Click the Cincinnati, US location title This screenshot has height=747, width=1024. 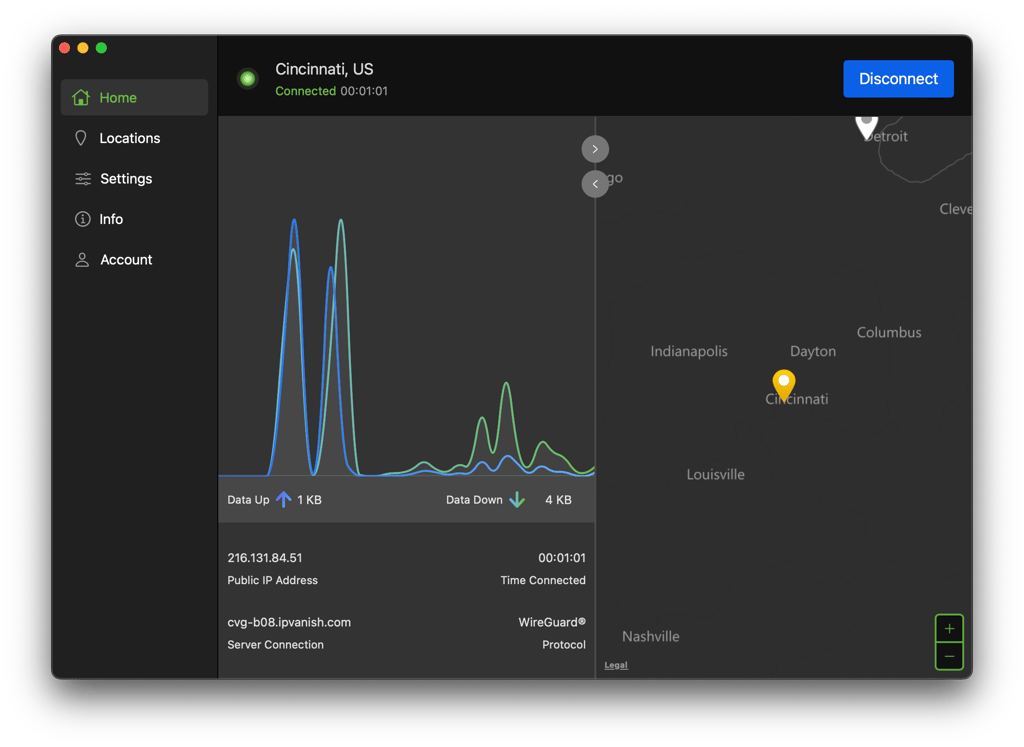(x=324, y=69)
